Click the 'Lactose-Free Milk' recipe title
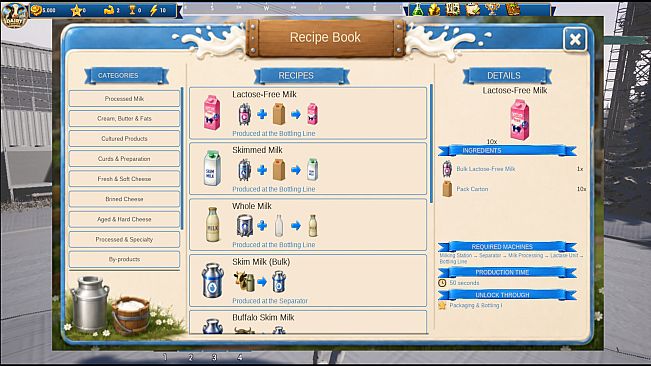This screenshot has width=651, height=366. [264, 95]
